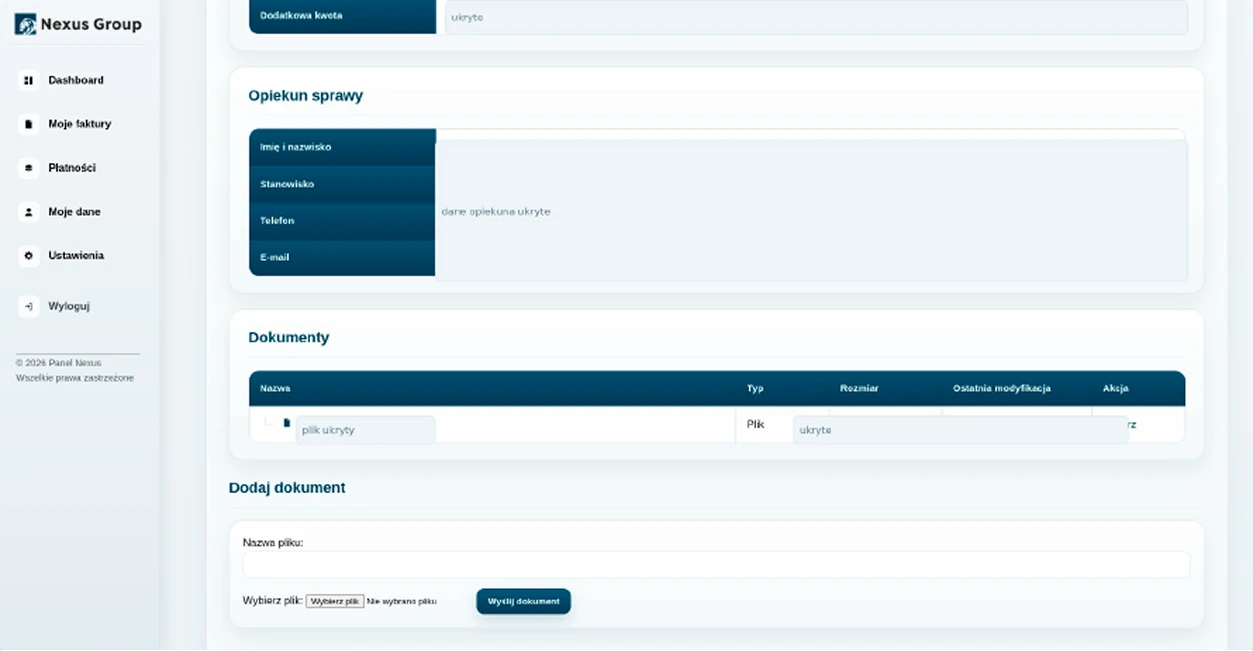Sort documents by the Nazwa column header

click(275, 388)
